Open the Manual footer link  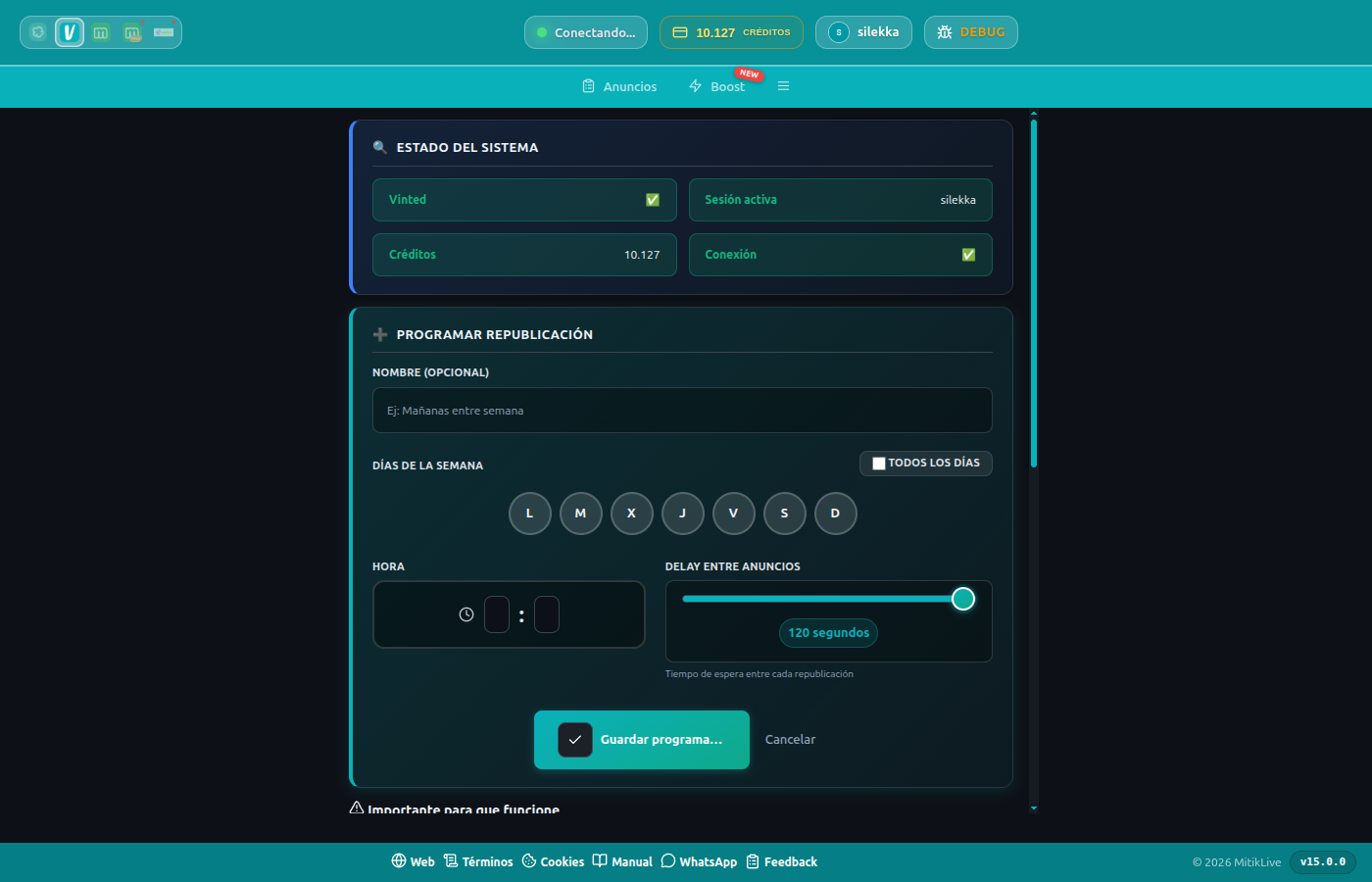(622, 861)
